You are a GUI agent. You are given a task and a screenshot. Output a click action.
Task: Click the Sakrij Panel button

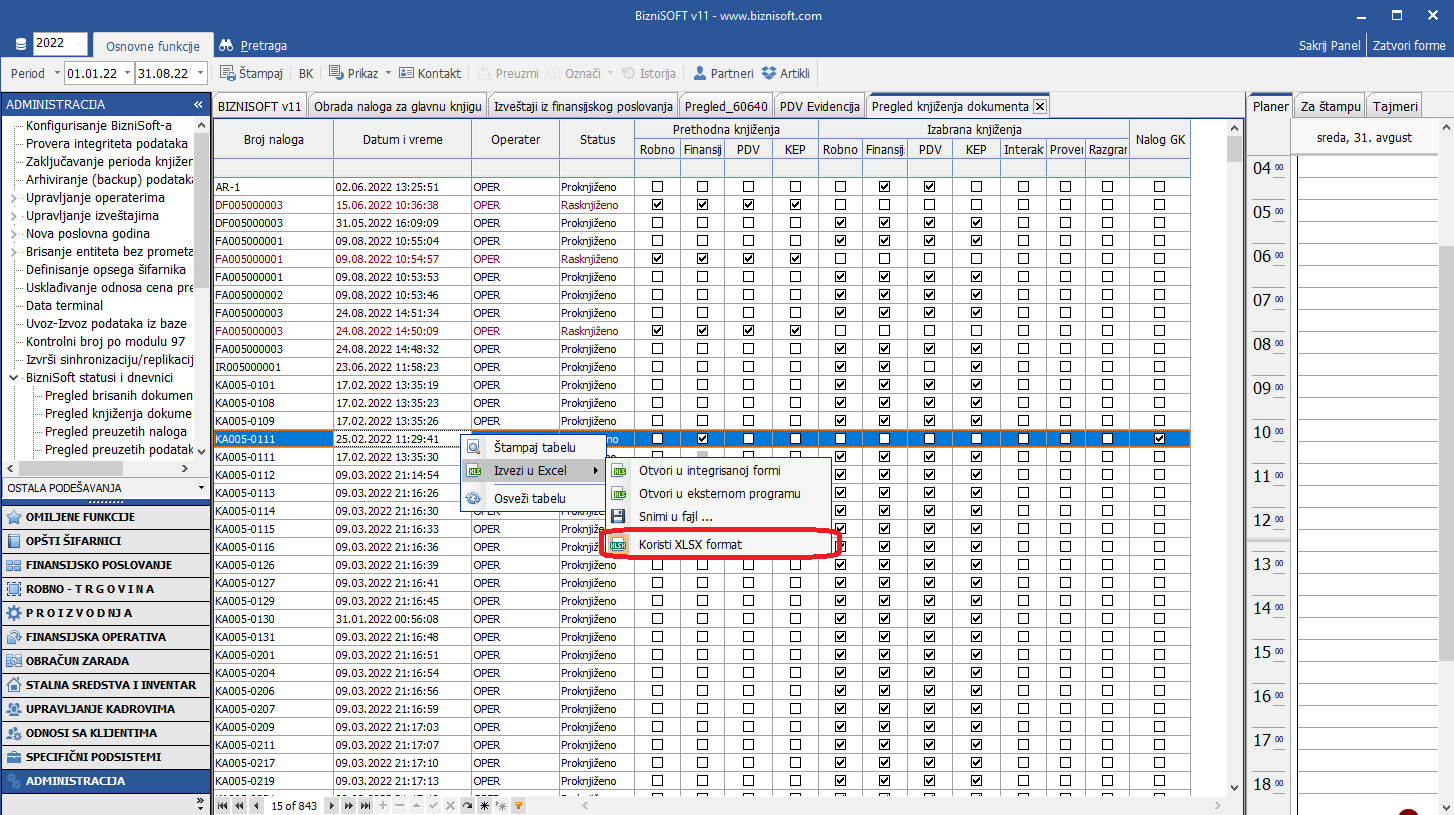(1329, 46)
